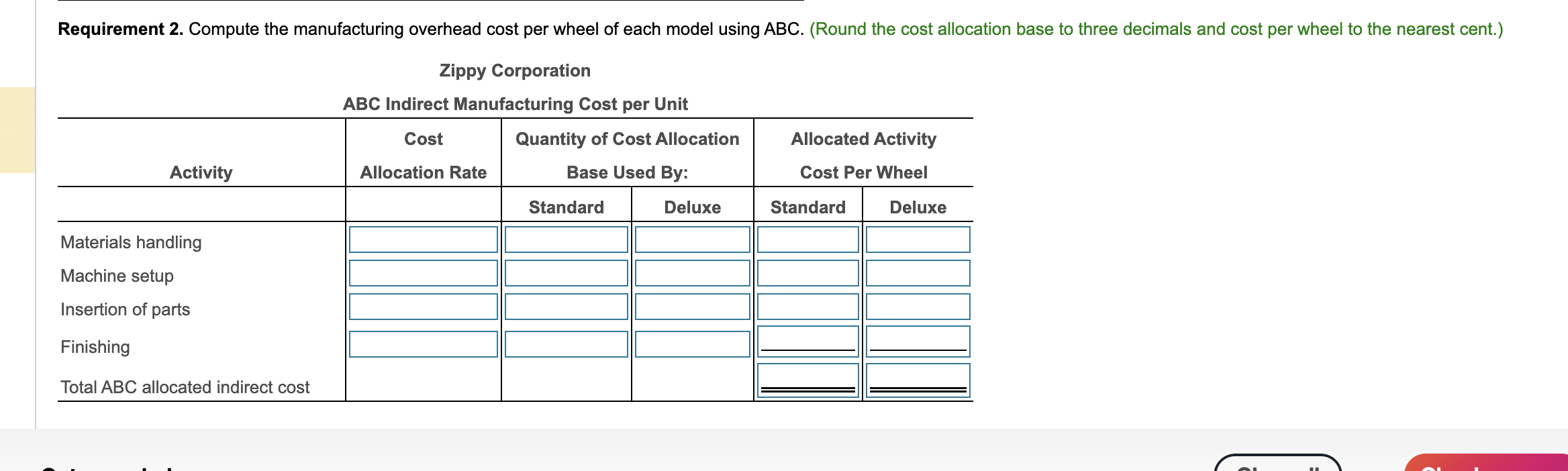Click the Cost Allocation Rate field for Materials handling

(x=423, y=240)
